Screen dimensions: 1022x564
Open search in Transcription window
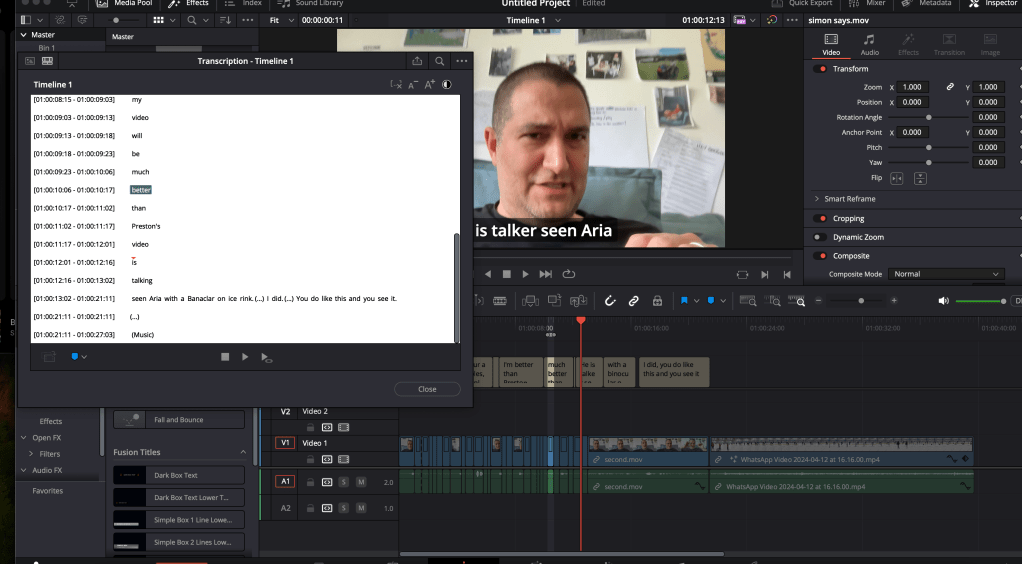coord(439,61)
